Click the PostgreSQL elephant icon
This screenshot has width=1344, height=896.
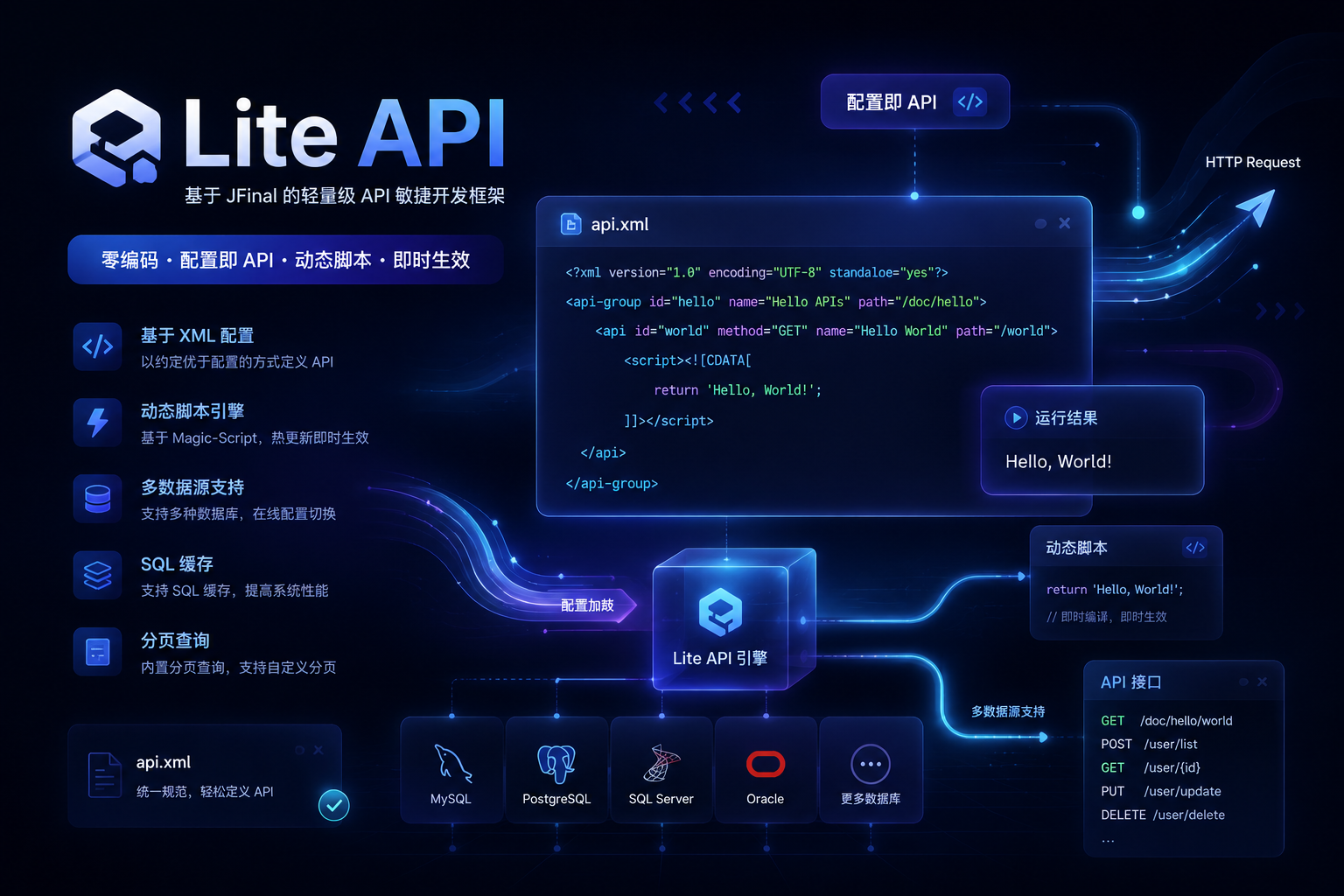coord(556,763)
